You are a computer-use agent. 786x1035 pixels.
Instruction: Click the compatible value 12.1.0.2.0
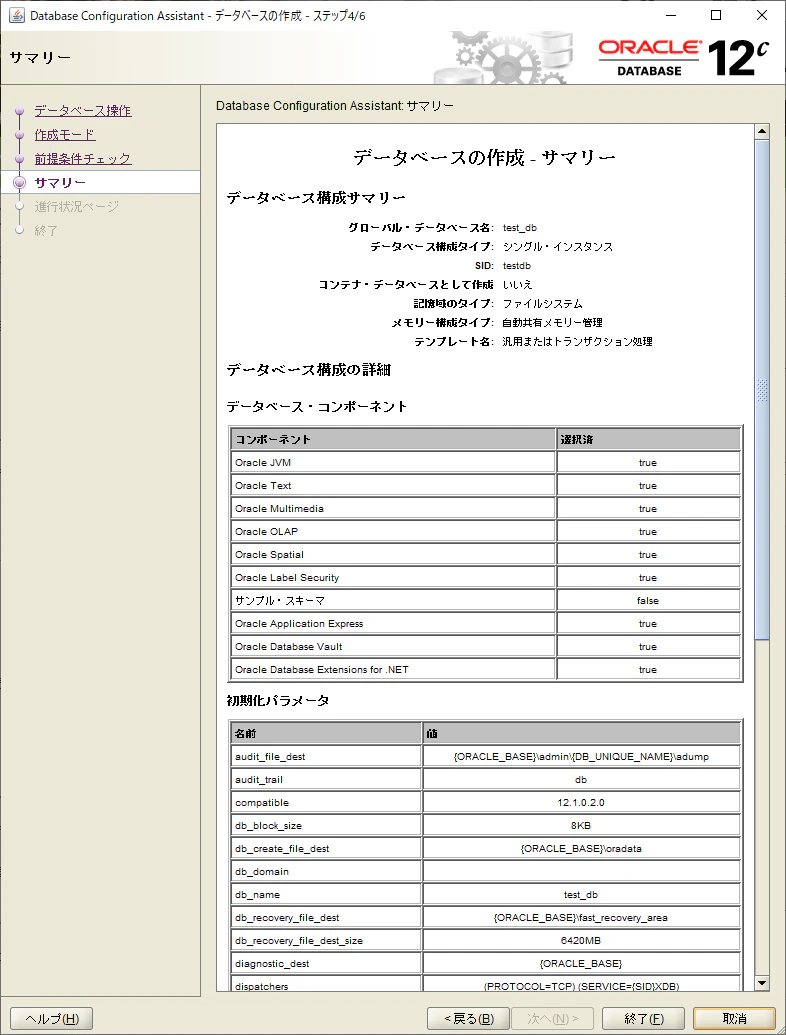pyautogui.click(x=581, y=803)
